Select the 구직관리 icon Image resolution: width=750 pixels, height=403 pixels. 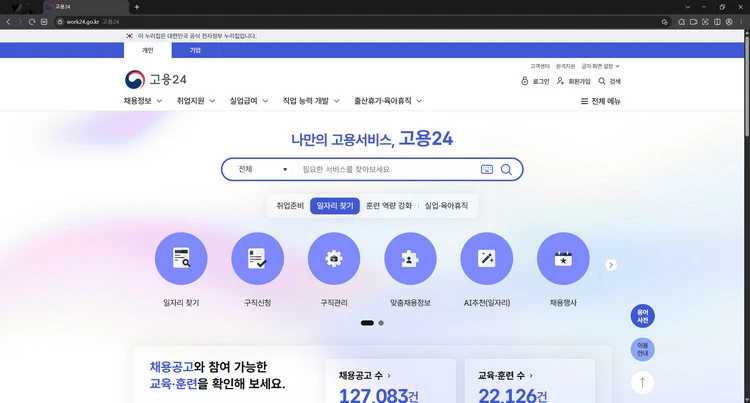tap(334, 259)
